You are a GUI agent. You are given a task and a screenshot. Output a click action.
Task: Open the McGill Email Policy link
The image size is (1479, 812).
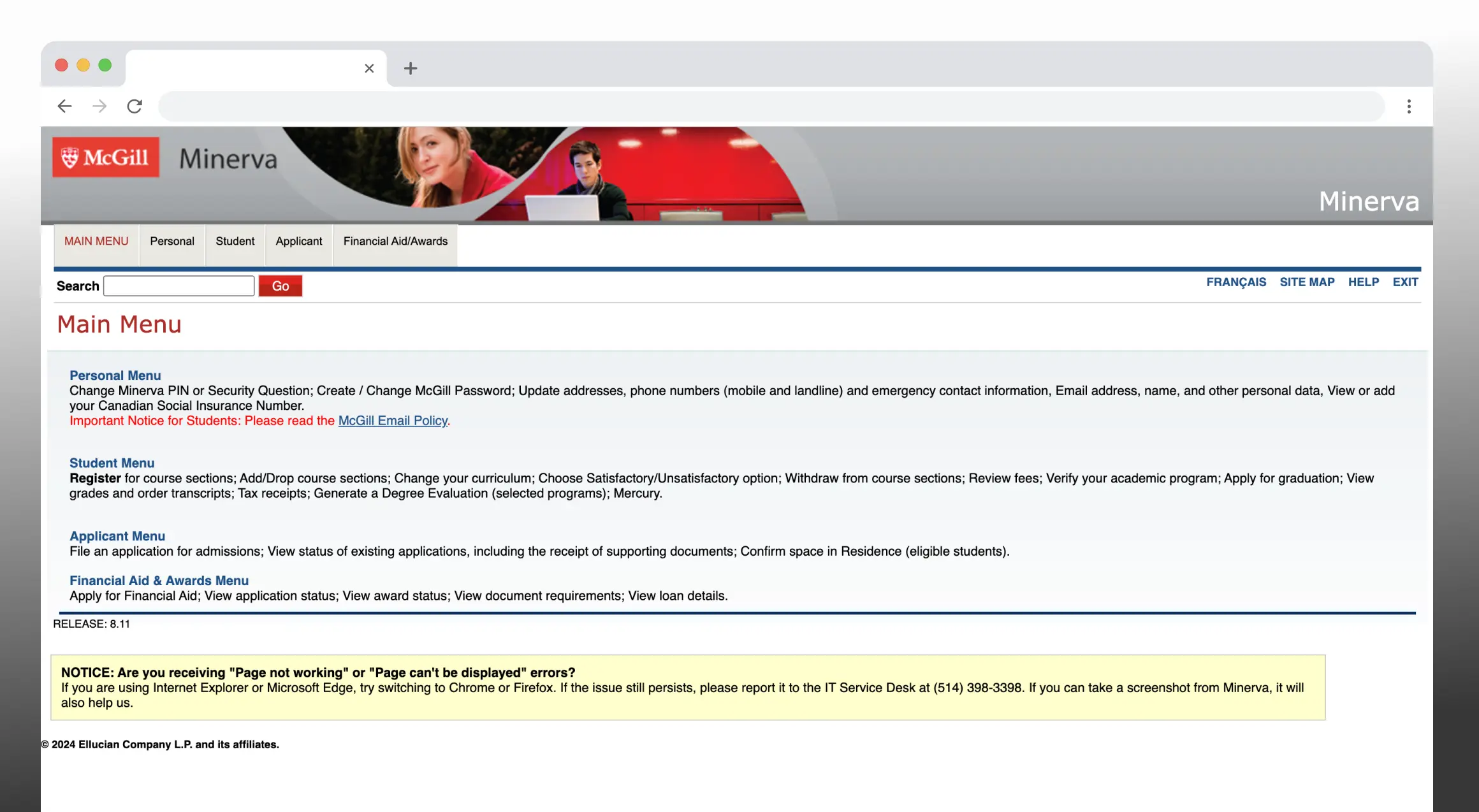[393, 421]
